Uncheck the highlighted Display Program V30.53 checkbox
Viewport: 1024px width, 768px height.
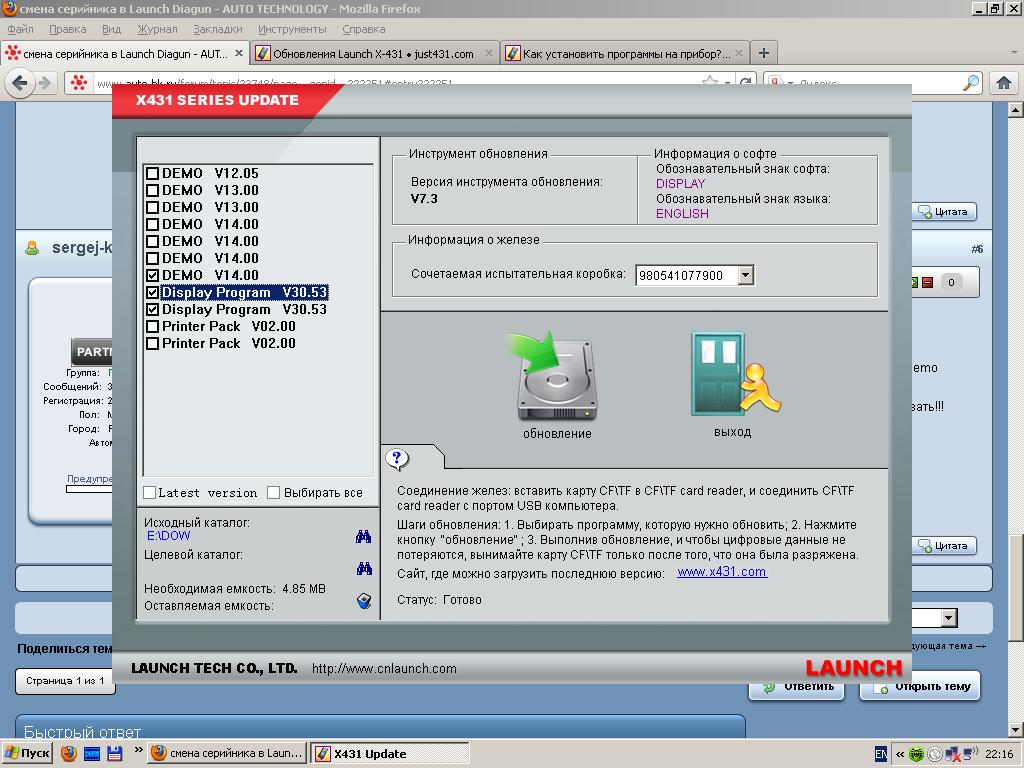152,292
